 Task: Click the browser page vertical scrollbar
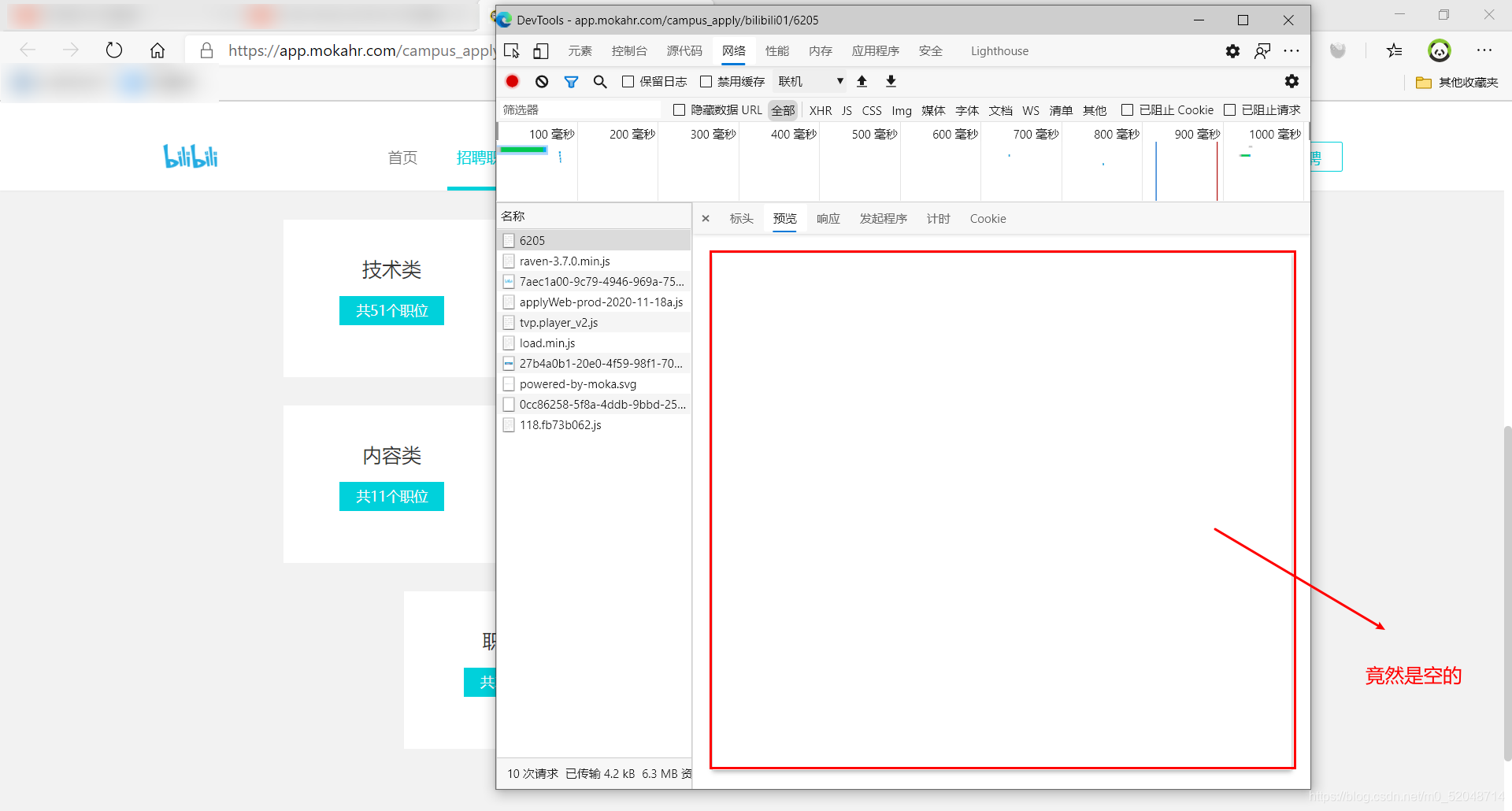[x=1507, y=592]
